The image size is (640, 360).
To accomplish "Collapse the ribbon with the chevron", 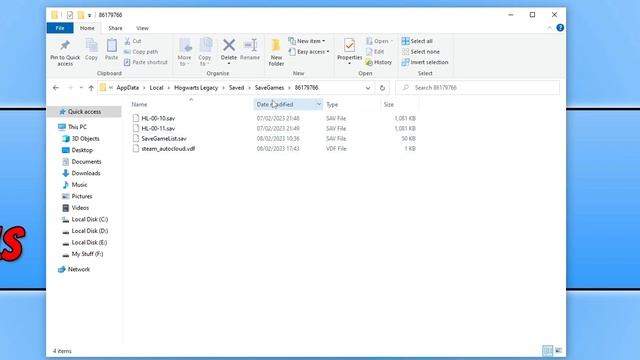I will (549, 28).
